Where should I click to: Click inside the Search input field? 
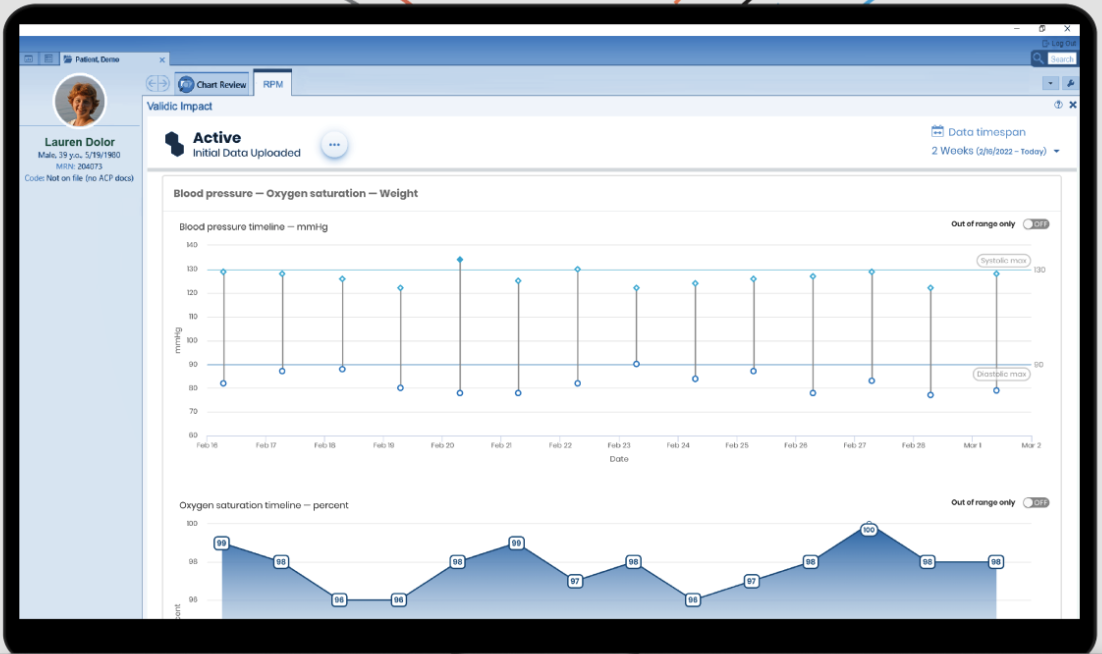[1062, 58]
